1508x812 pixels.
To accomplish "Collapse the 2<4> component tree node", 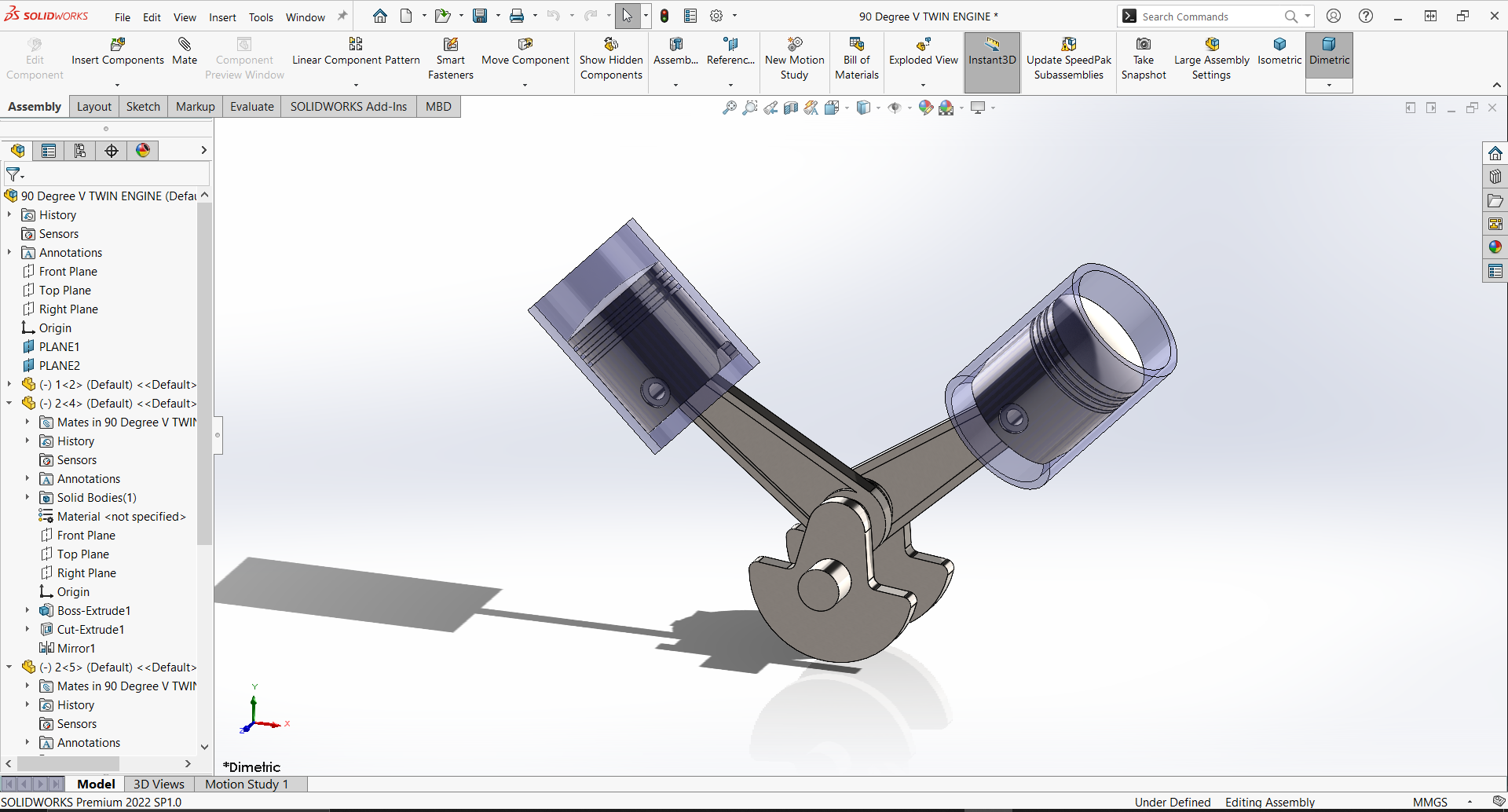I will coord(9,404).
